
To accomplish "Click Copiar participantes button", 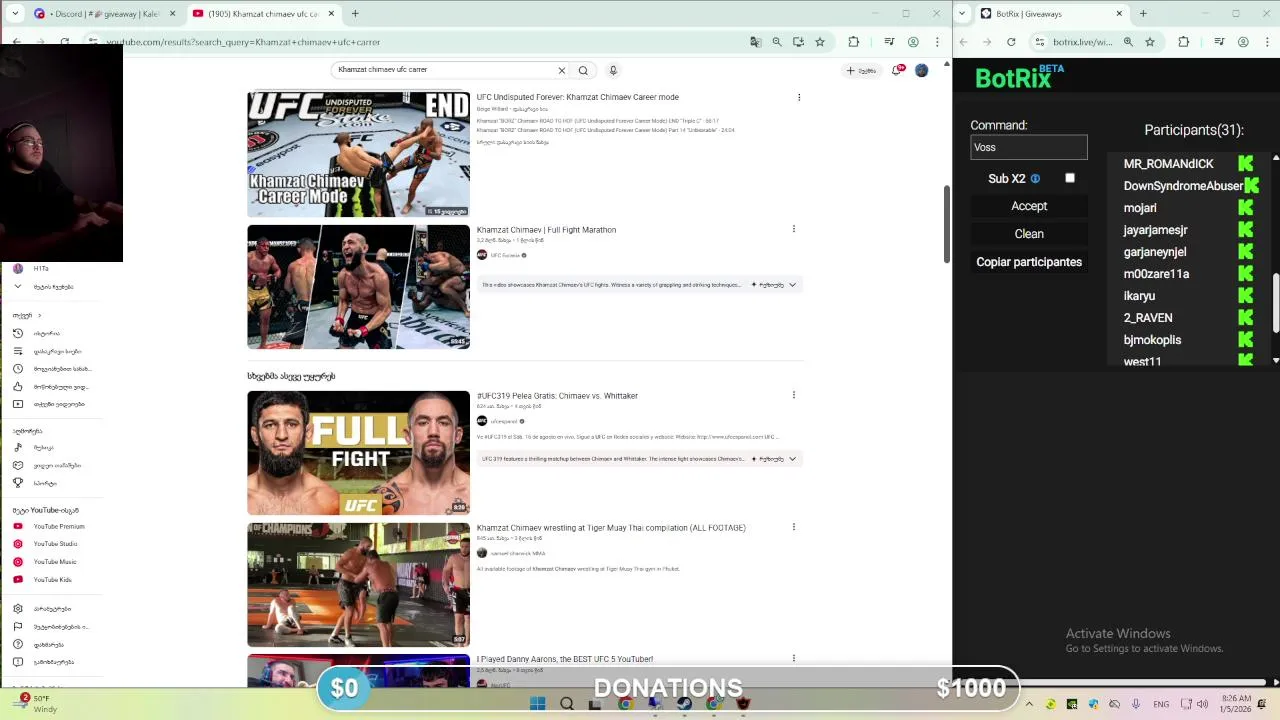I will click(1029, 262).
